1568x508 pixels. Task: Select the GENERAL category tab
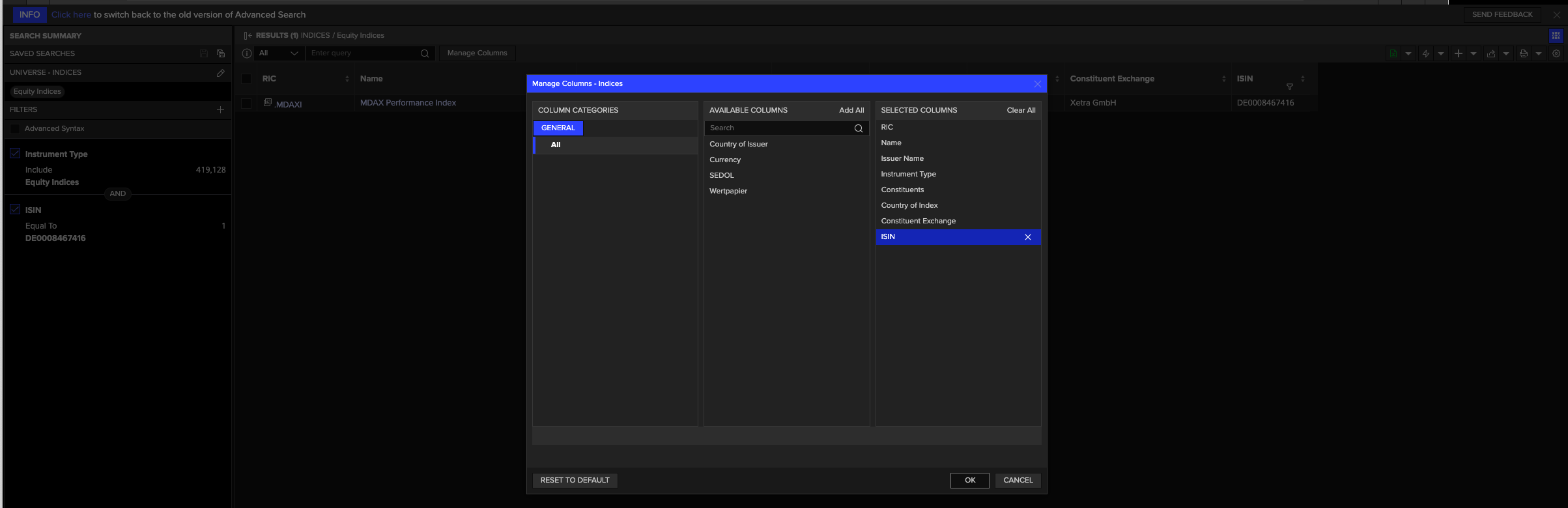point(558,128)
